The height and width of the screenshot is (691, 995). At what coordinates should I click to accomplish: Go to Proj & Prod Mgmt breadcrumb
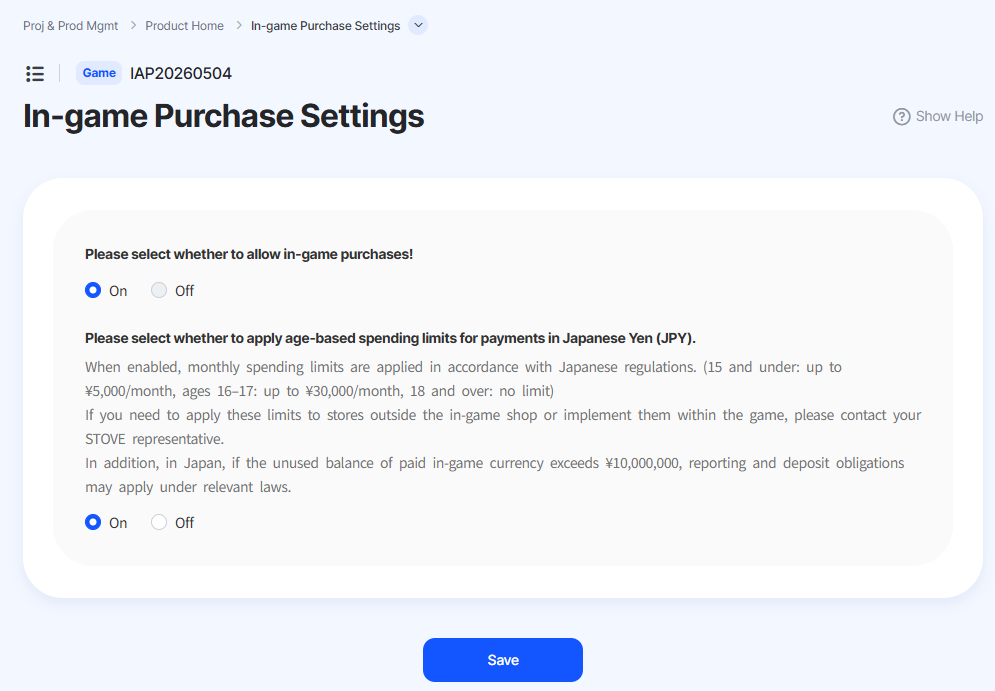coord(70,26)
